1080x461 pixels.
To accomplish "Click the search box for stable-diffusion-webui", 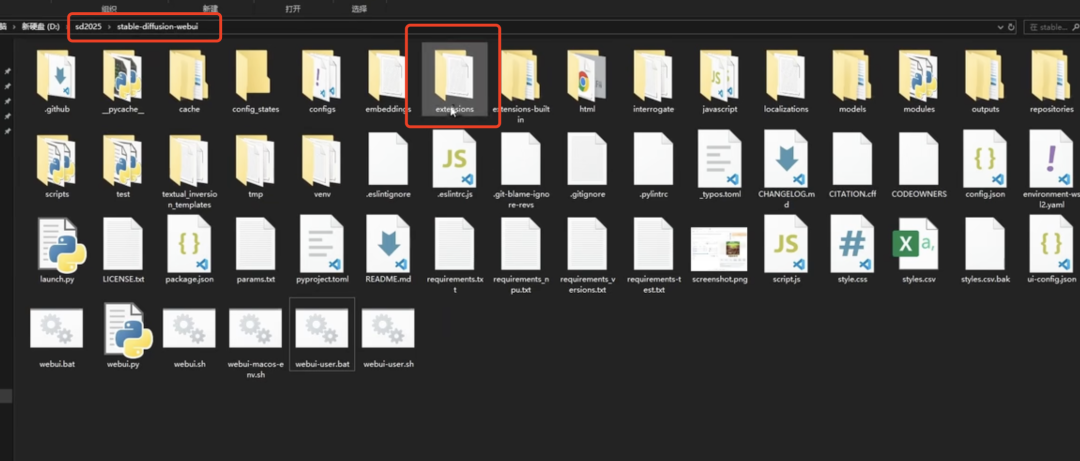I will pos(1052,27).
